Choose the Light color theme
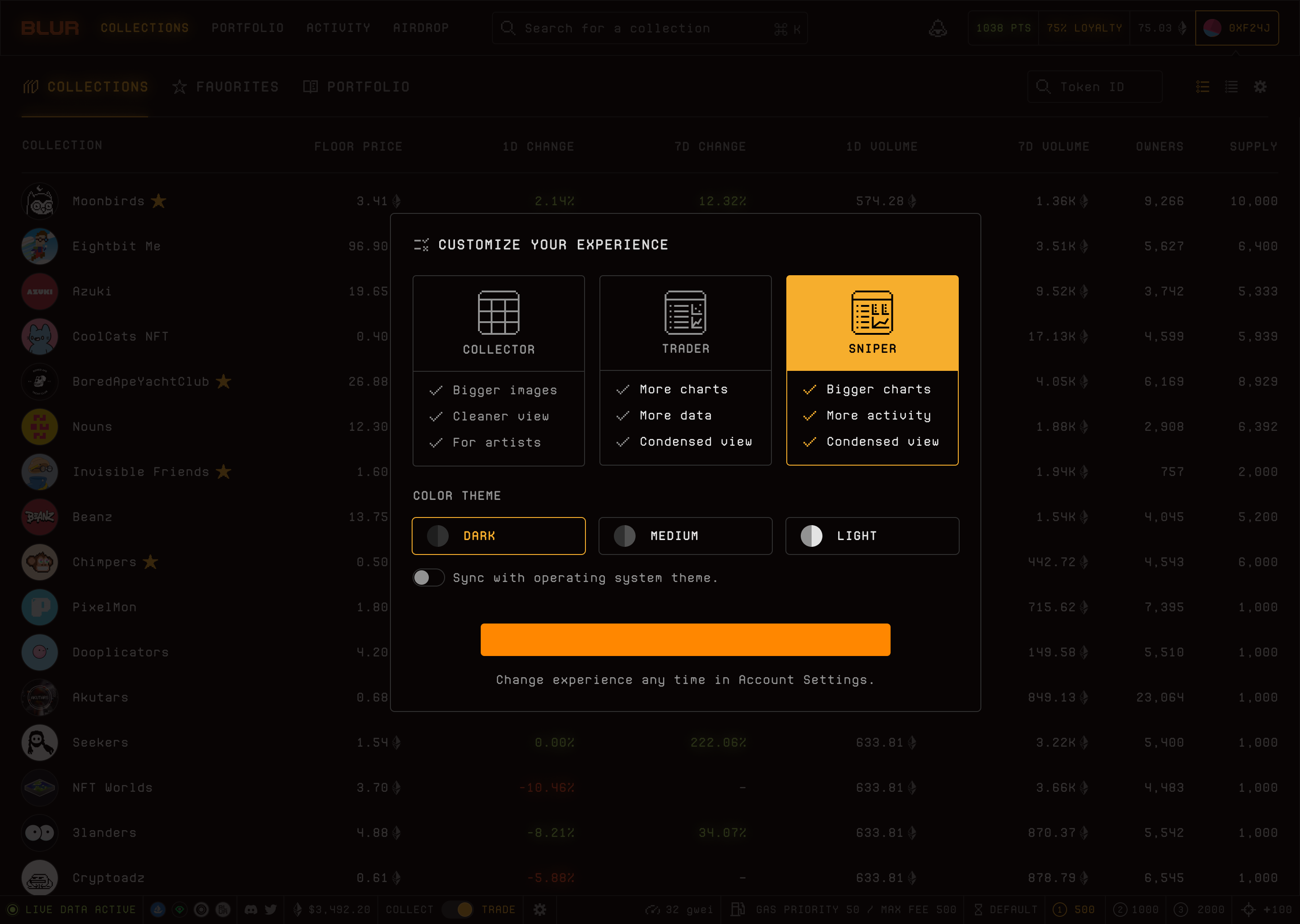Screen dimensions: 1300x924 point(872,536)
